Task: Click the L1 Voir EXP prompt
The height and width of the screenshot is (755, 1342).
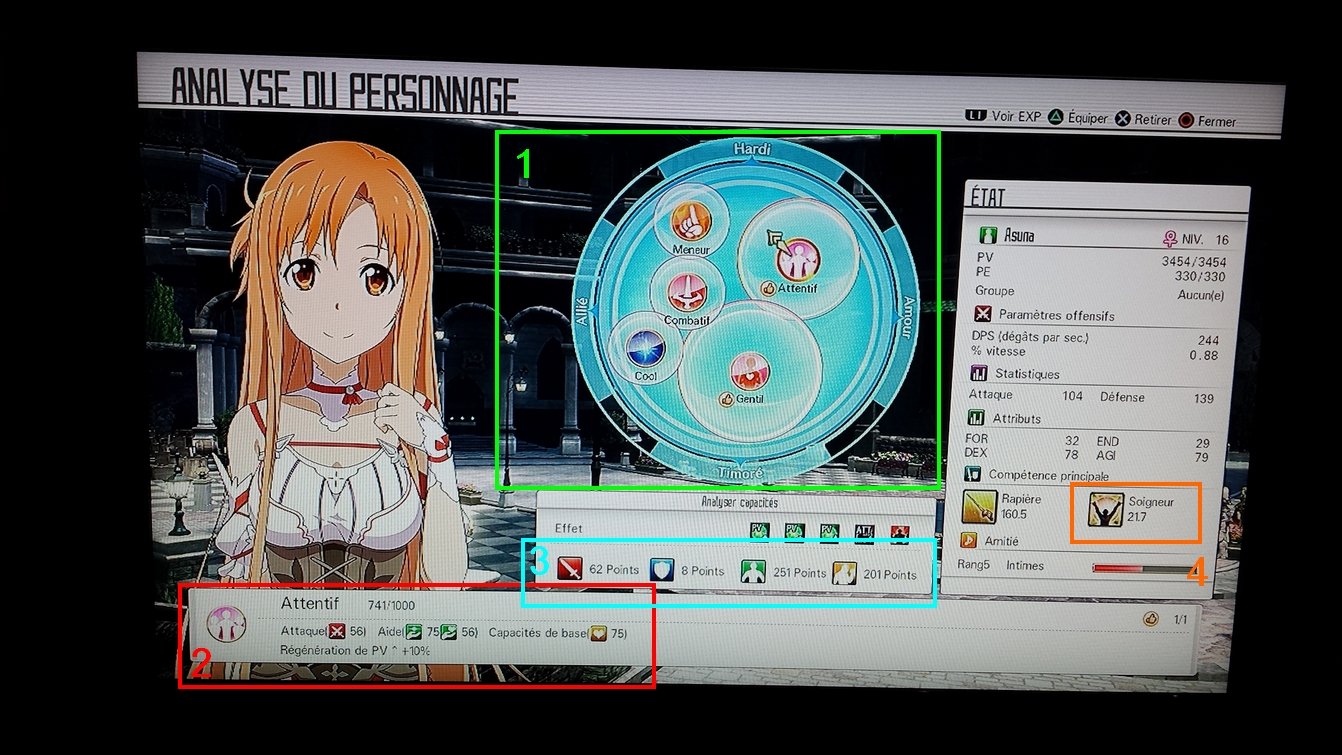Action: point(1003,116)
